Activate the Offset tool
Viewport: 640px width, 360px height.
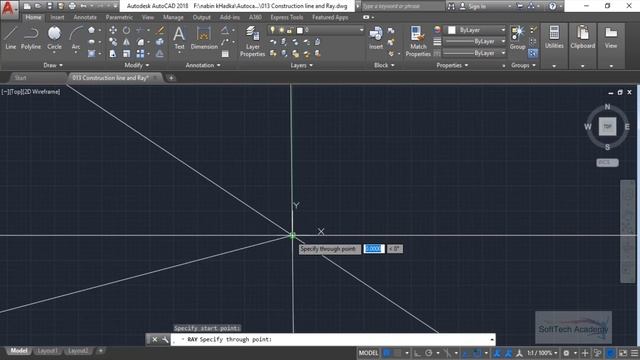click(160, 54)
